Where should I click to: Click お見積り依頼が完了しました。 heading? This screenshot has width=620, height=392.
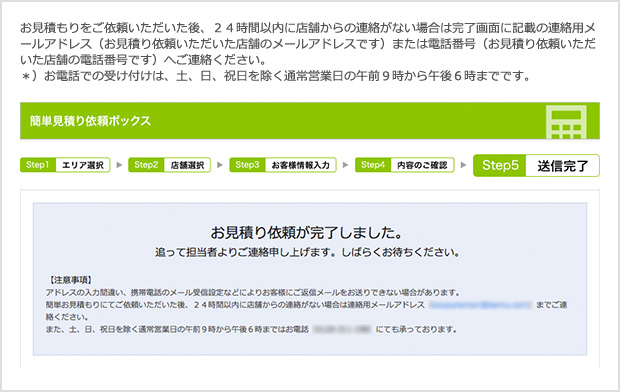(x=306, y=233)
